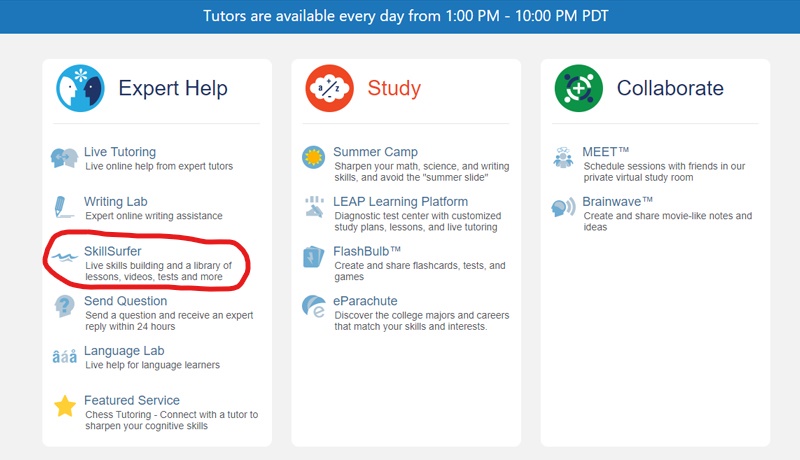Image resolution: width=800 pixels, height=460 pixels.
Task: Click the Featured Service star icon
Action: pyautogui.click(x=65, y=406)
